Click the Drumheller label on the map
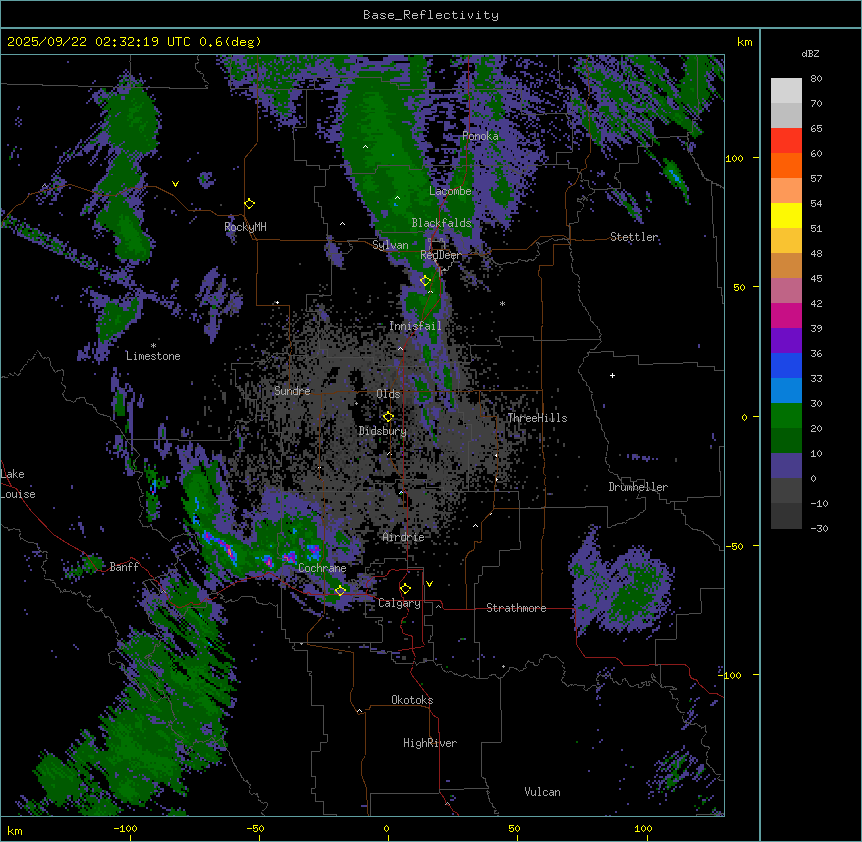This screenshot has height=842, width=862. [x=637, y=487]
